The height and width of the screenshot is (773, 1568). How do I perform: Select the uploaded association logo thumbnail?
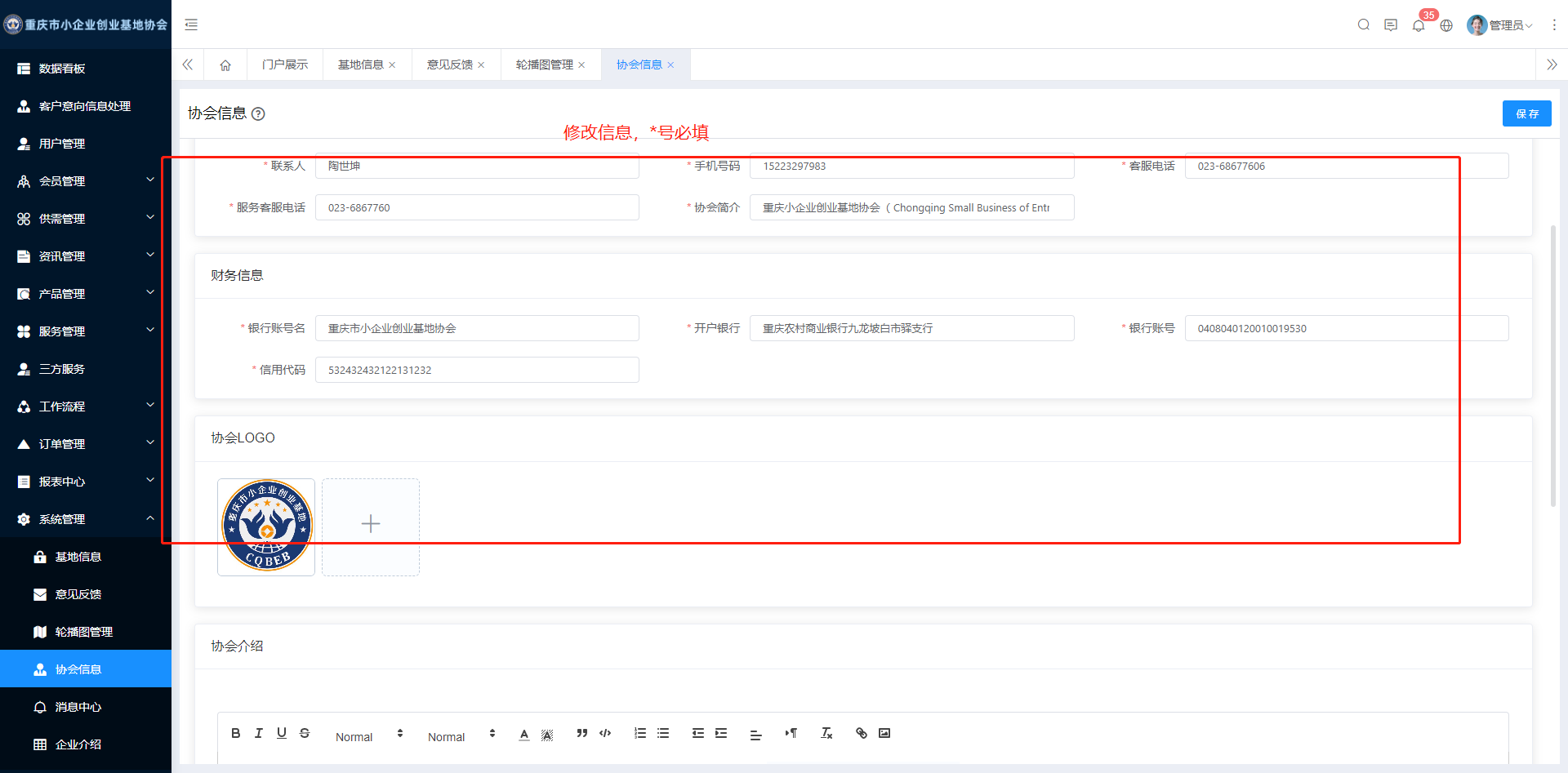pyautogui.click(x=266, y=526)
